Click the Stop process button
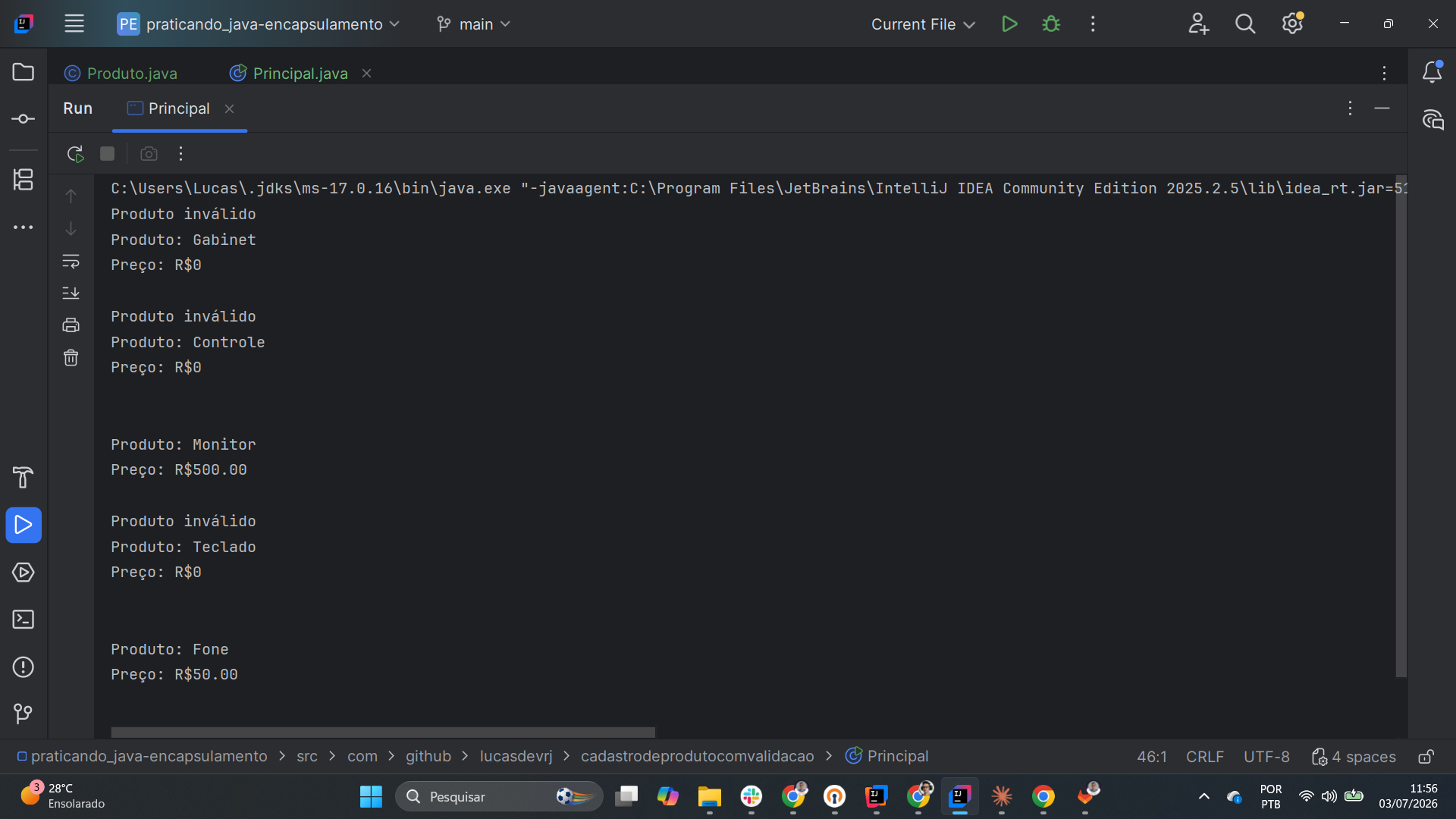 tap(107, 154)
